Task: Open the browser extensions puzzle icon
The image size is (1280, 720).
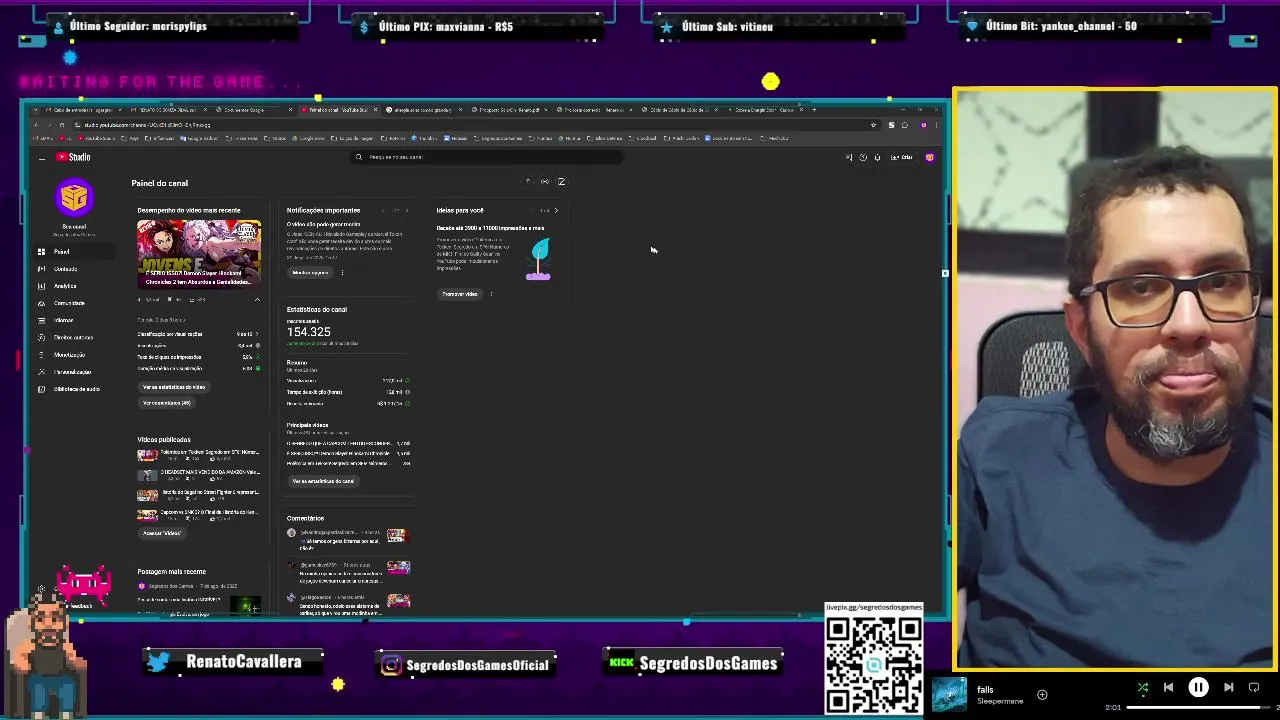Action: pos(905,125)
